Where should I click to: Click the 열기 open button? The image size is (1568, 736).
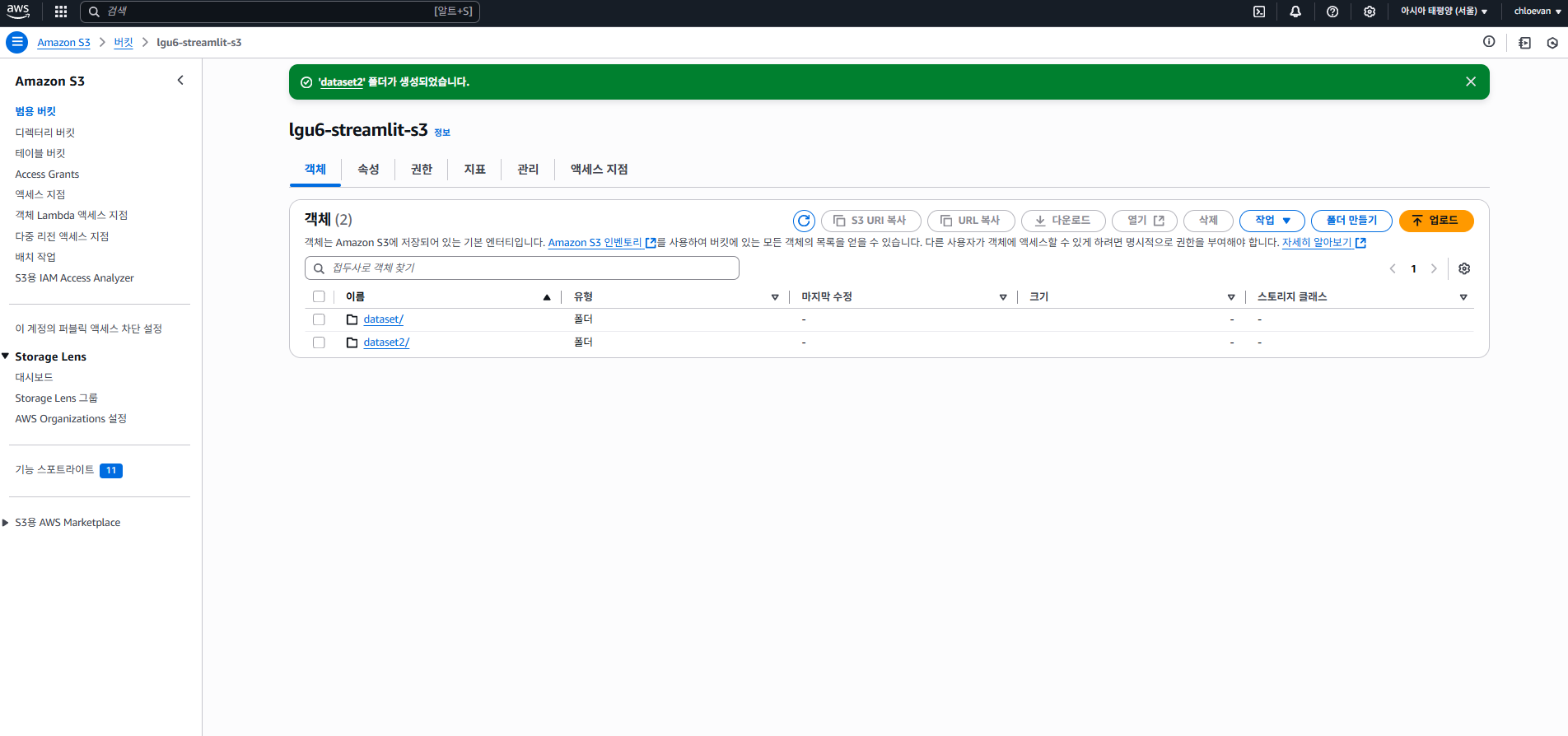click(1145, 221)
